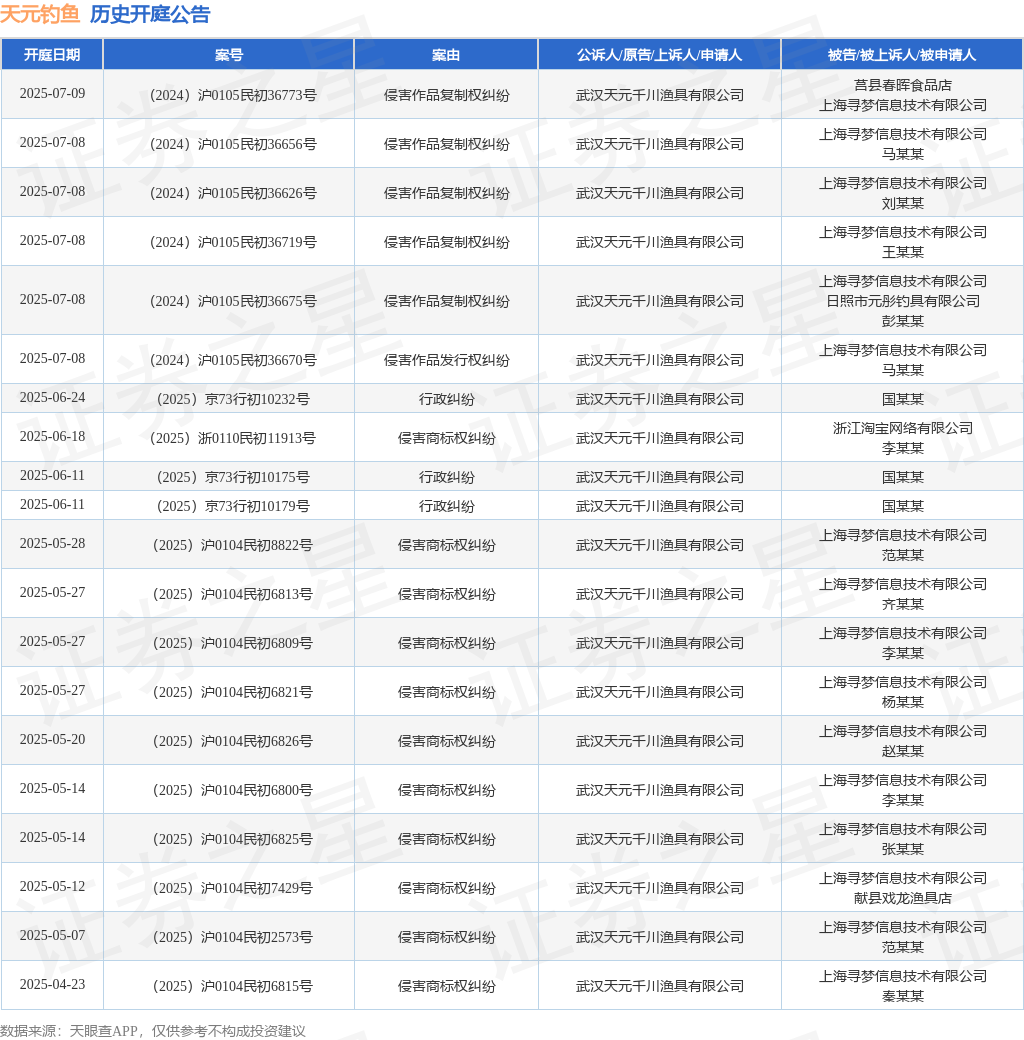Click defendant 赵某某
Image resolution: width=1024 pixels, height=1040 pixels.
[x=903, y=751]
